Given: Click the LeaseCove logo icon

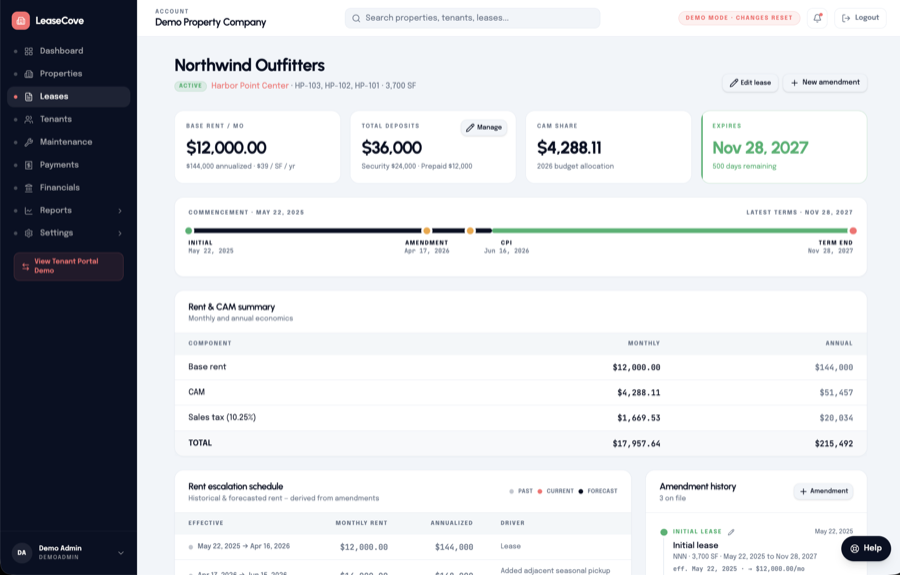Looking at the screenshot, I should [x=21, y=21].
